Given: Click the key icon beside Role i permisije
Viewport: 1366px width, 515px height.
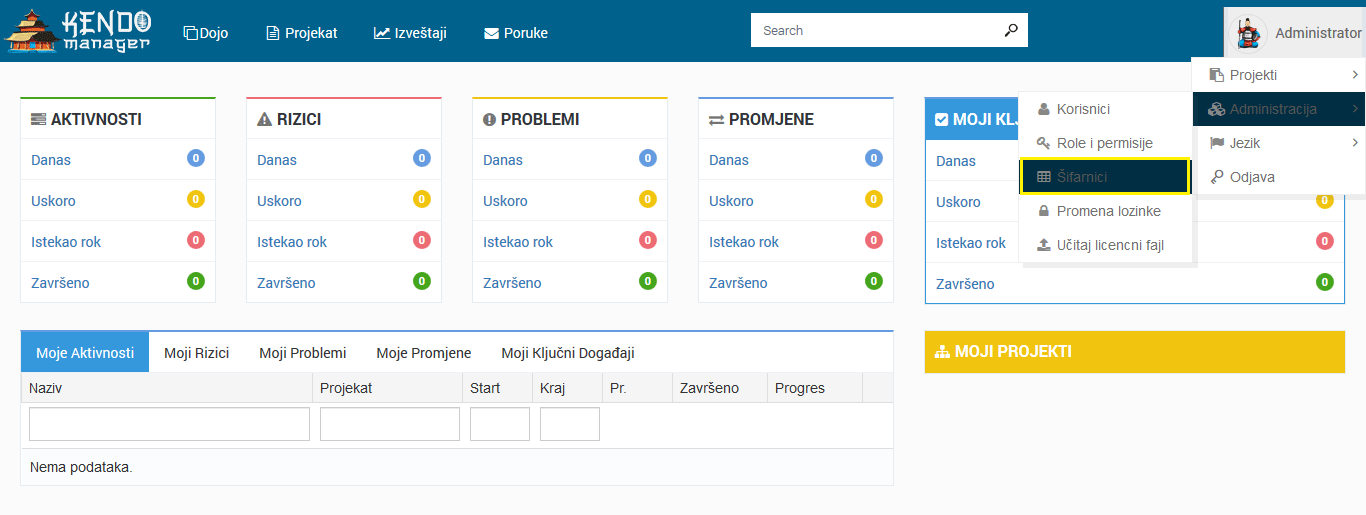Looking at the screenshot, I should click(1044, 143).
